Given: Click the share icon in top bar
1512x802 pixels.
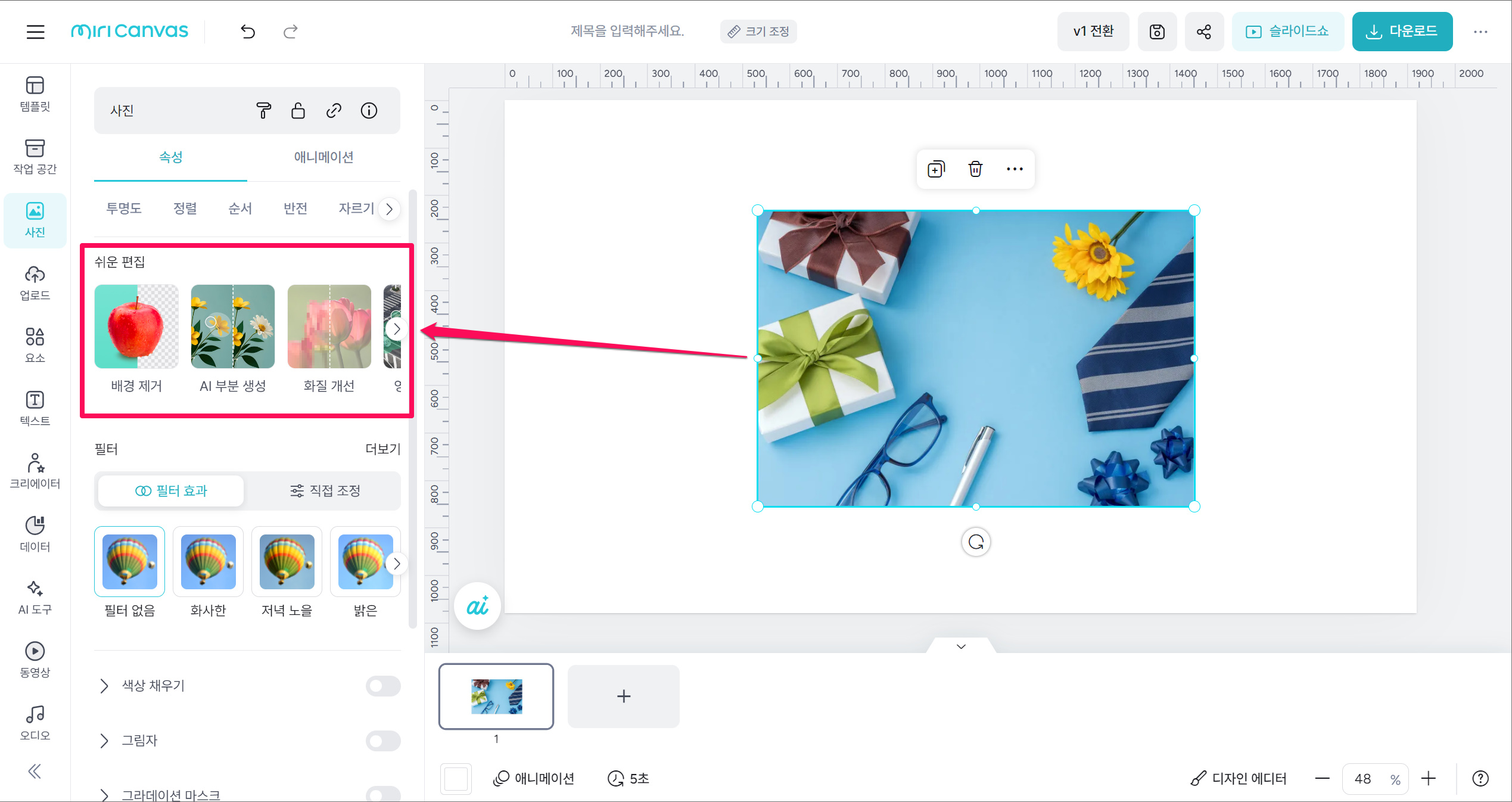Looking at the screenshot, I should coord(1203,32).
